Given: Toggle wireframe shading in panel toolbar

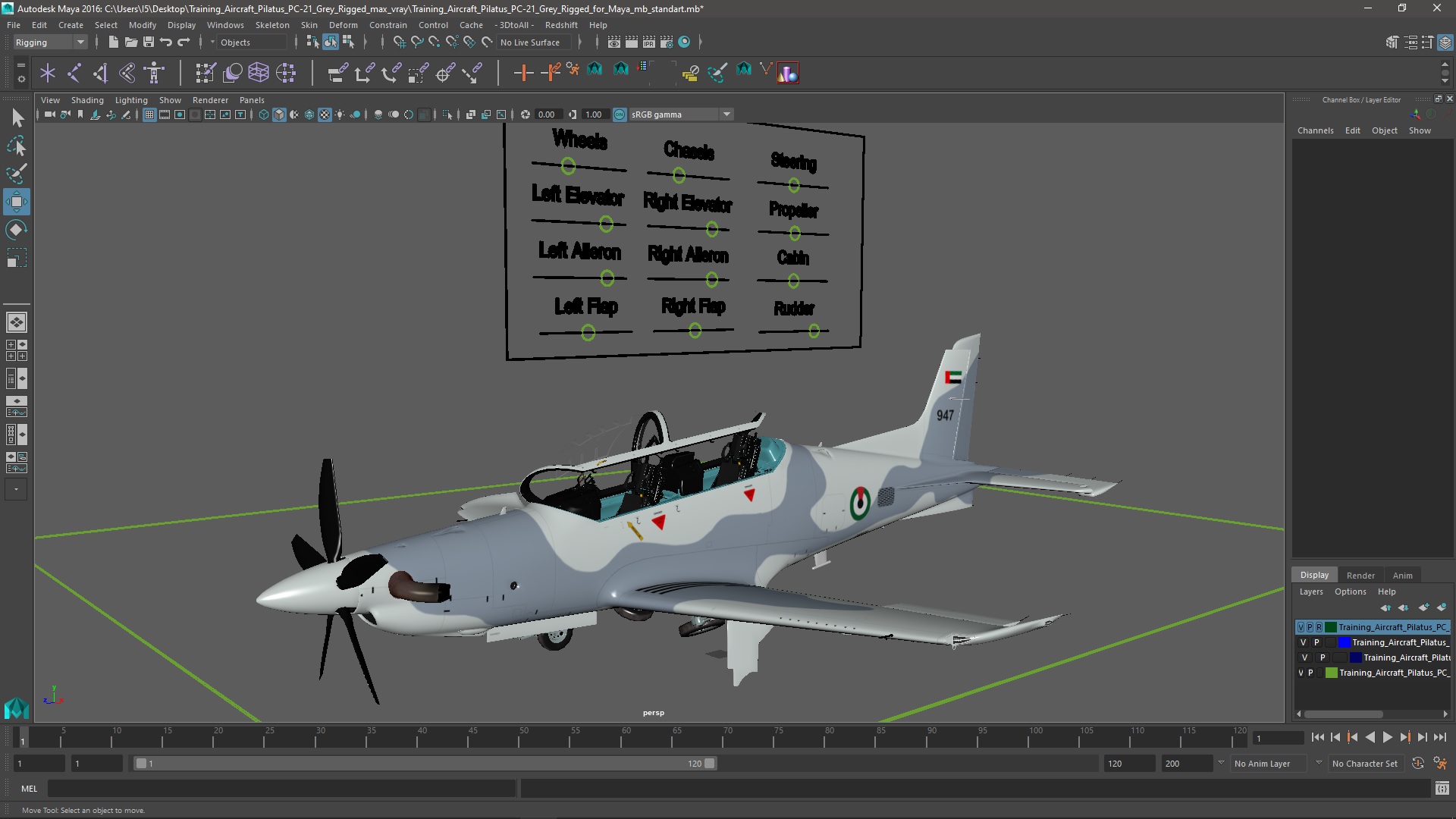Looking at the screenshot, I should point(264,115).
